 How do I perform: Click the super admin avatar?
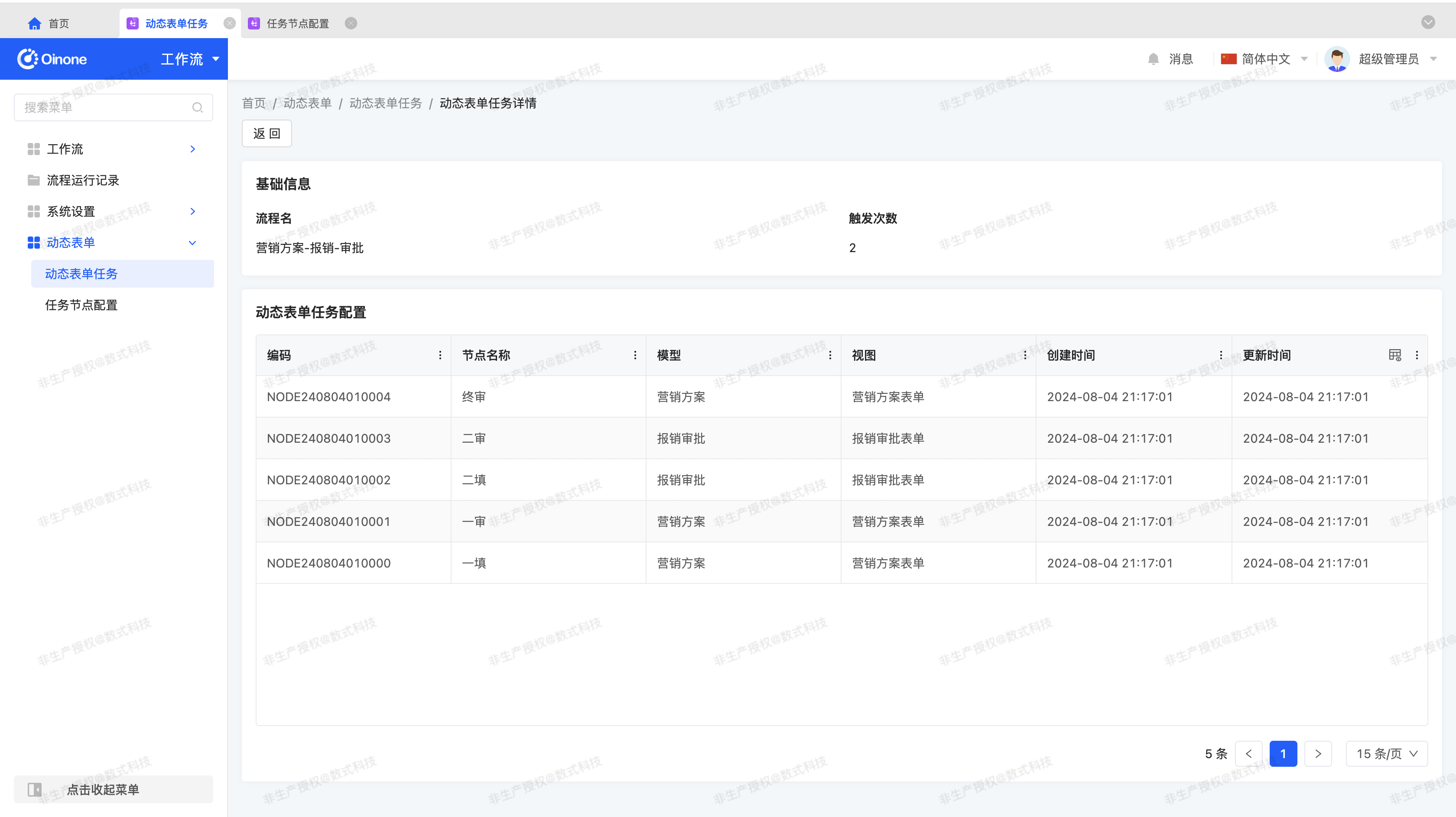[x=1337, y=59]
